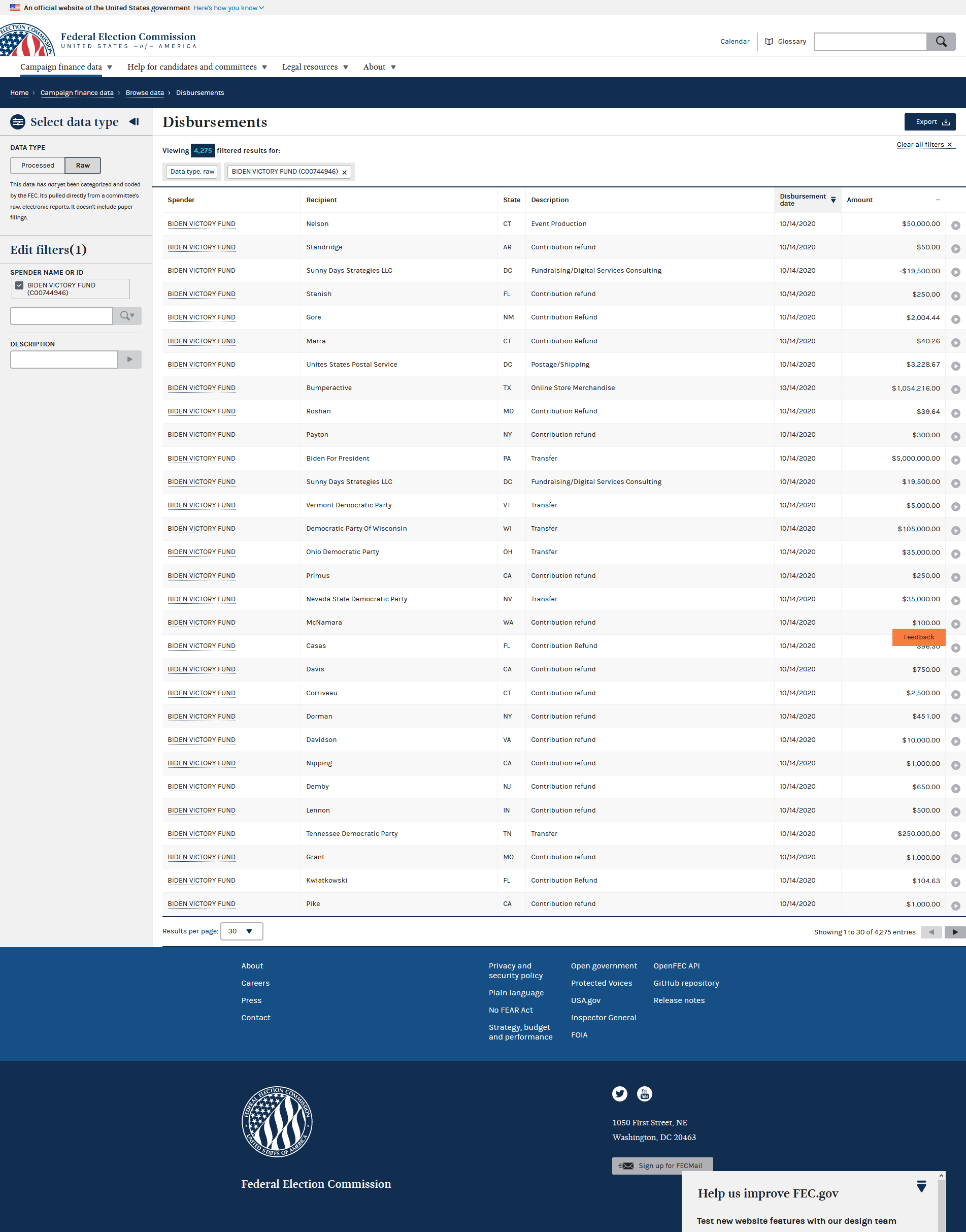Click Browse data breadcrumb link
Screen dimensions: 966x1232
pos(145,93)
